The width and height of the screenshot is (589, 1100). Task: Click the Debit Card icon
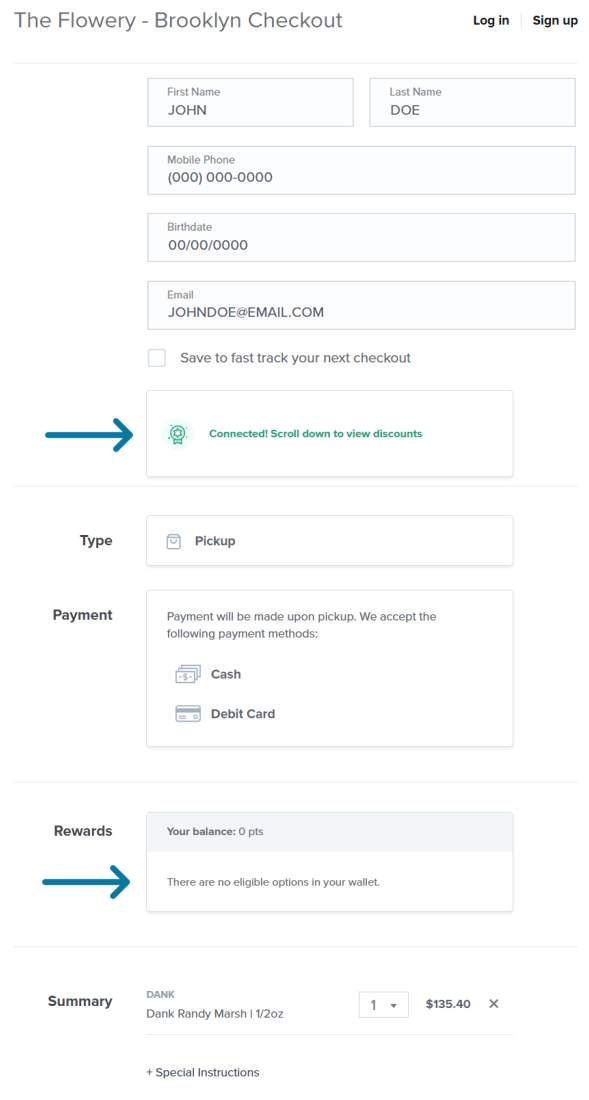[x=188, y=714]
